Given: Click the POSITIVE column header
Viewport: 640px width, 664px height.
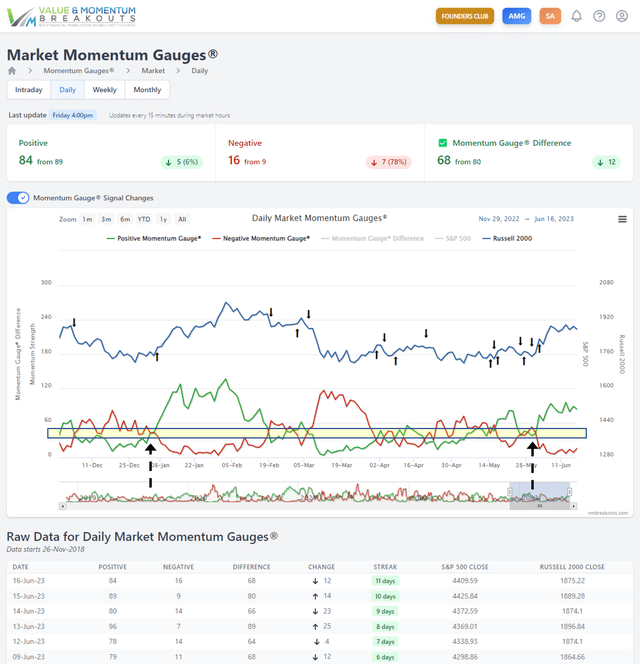Looking at the screenshot, I should [112, 567].
